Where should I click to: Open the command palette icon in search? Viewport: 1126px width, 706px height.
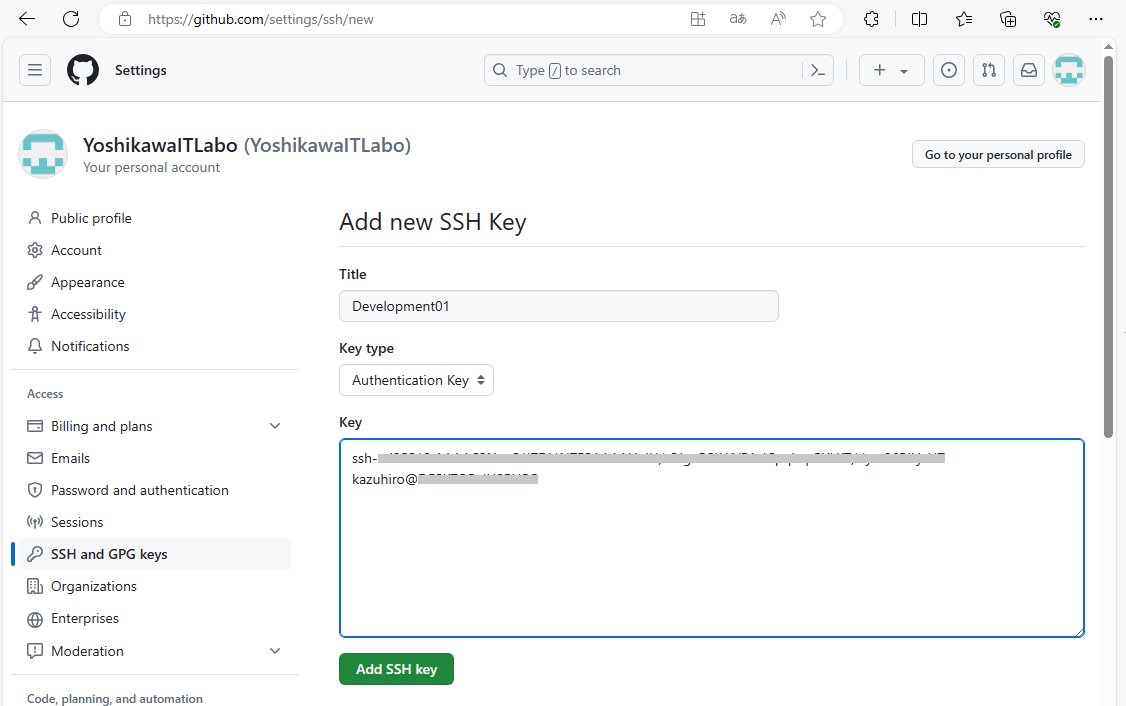[818, 70]
